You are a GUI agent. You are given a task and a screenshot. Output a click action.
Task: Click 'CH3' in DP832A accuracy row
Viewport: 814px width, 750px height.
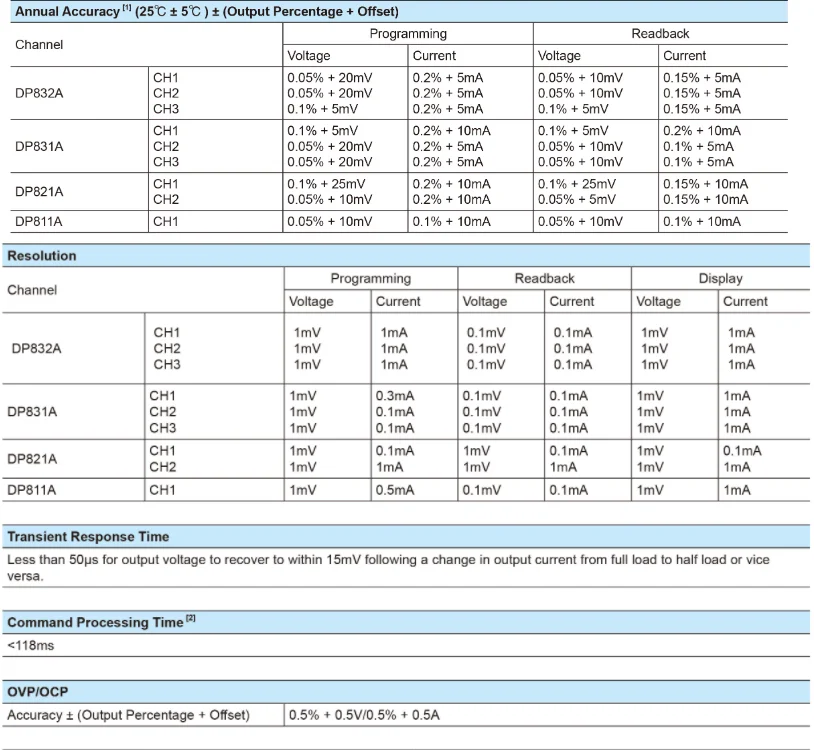pos(166,109)
